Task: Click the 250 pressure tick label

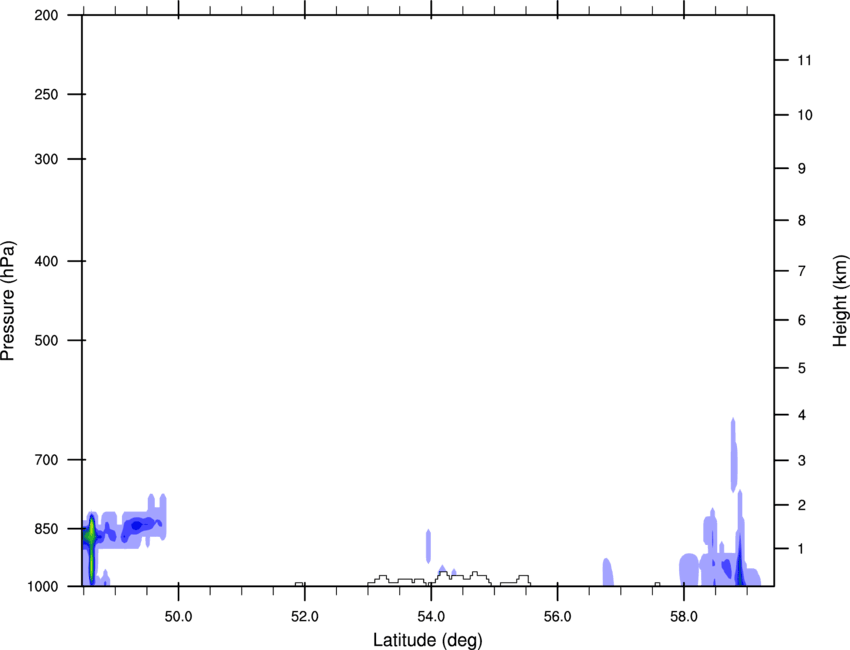Action: [x=46, y=94]
